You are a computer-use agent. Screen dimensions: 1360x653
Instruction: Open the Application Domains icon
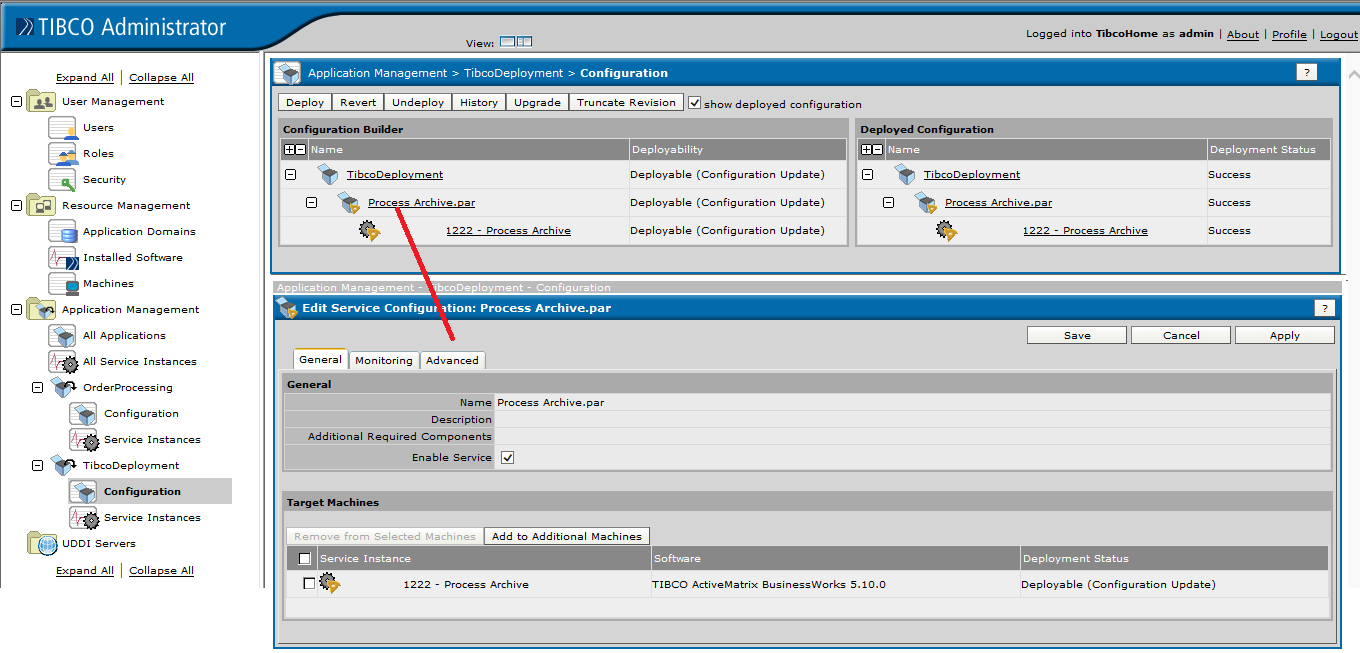[62, 231]
